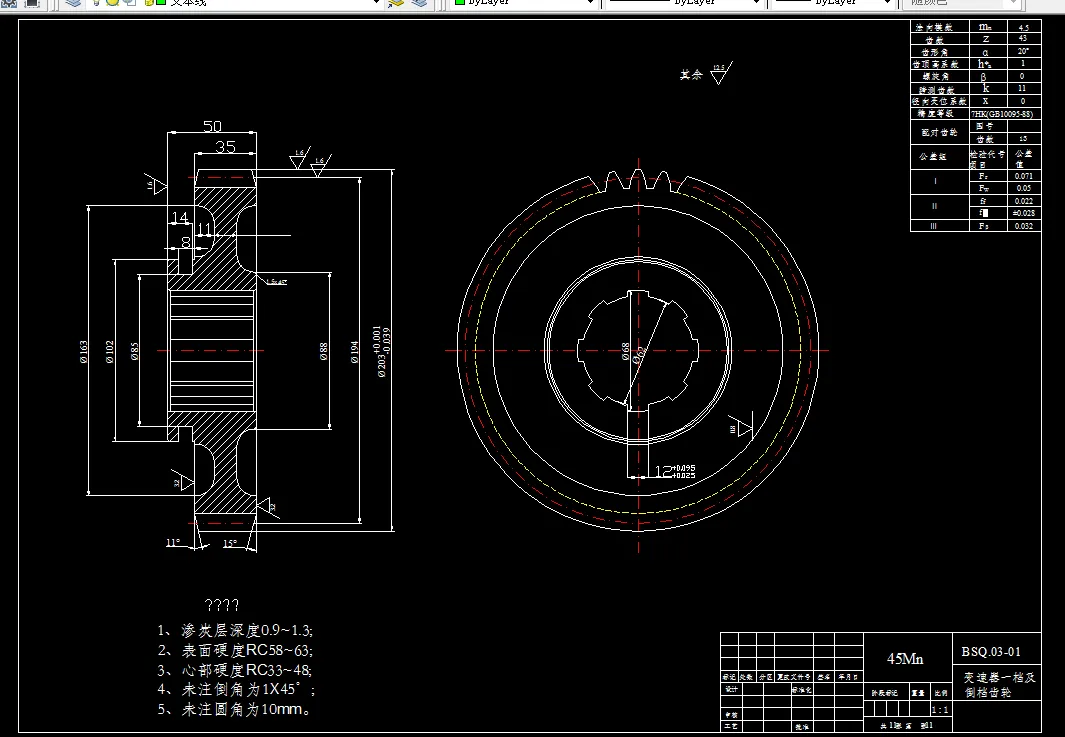Select the 20° pressure angle value in table
Screen dimensions: 1065x737
coord(1024,51)
